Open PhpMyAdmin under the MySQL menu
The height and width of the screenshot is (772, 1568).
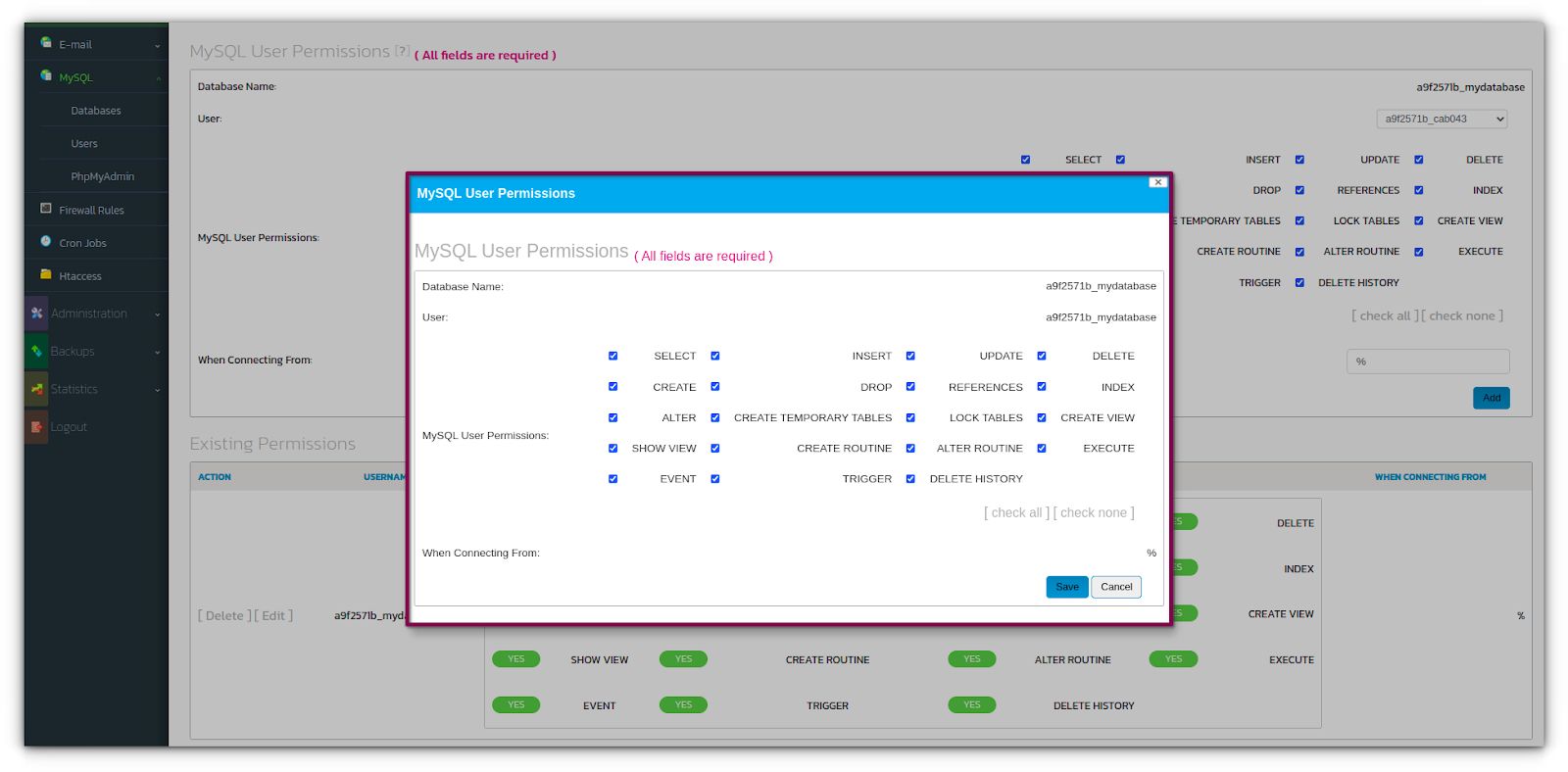pyautogui.click(x=103, y=176)
